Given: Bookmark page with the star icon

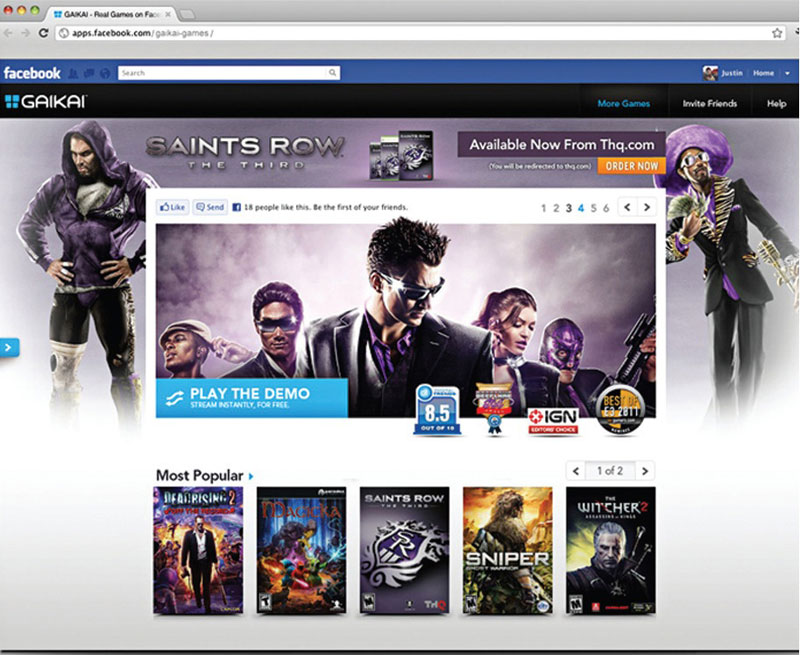Looking at the screenshot, I should [777, 33].
